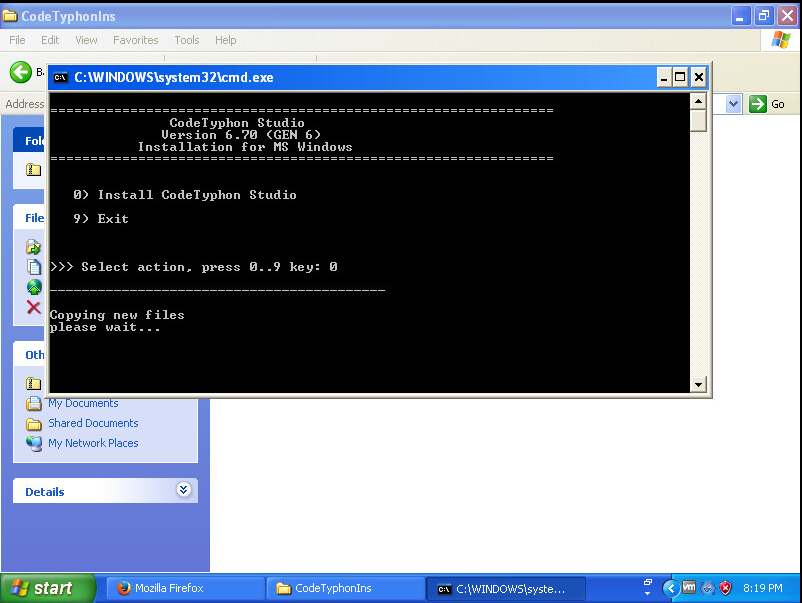This screenshot has height=603, width=802.
Task: Click the Shared Documents folder icon
Action: (34, 423)
